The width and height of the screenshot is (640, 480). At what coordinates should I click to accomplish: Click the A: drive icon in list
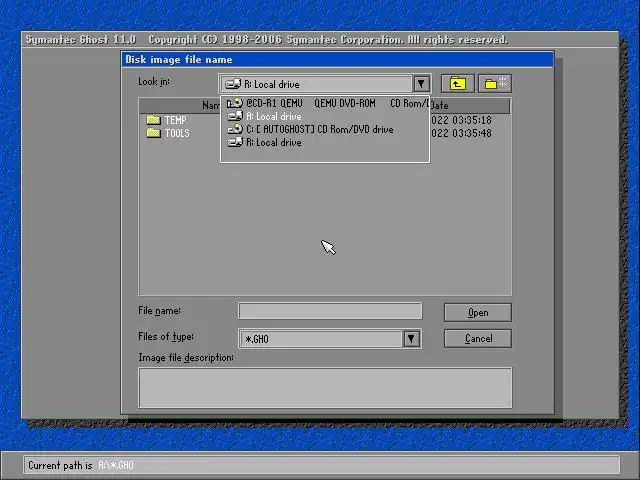235,116
